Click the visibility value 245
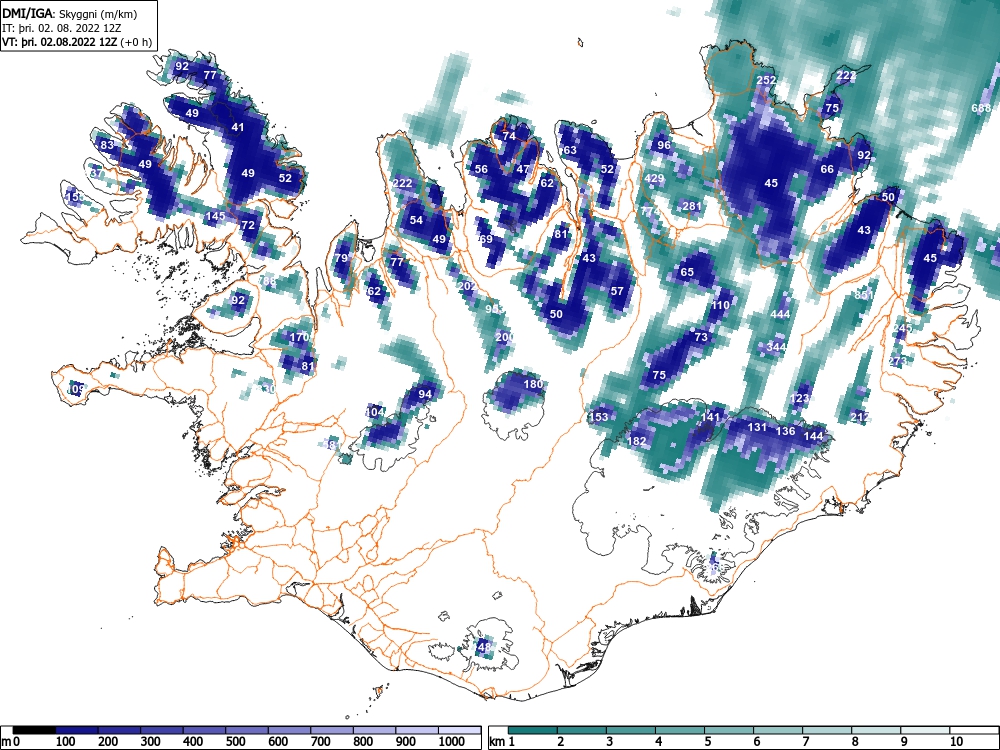 902,328
